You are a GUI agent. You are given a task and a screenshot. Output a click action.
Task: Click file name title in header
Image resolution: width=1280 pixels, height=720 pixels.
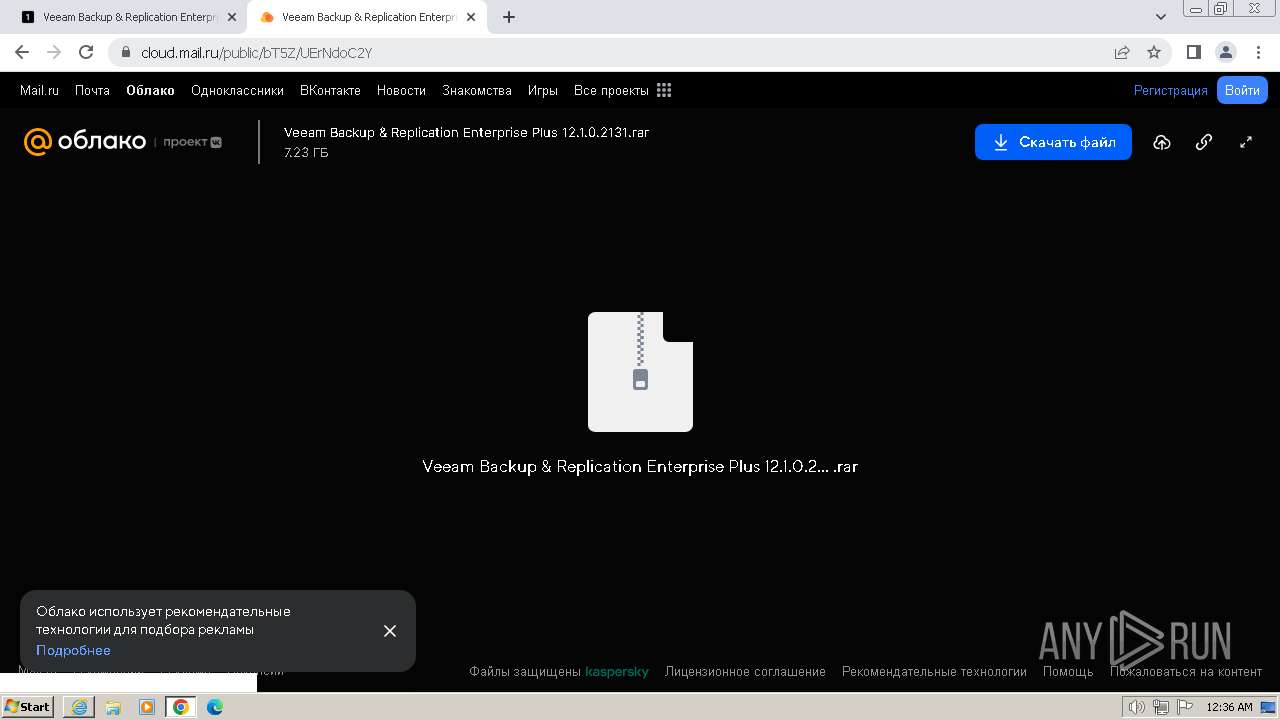[466, 132]
